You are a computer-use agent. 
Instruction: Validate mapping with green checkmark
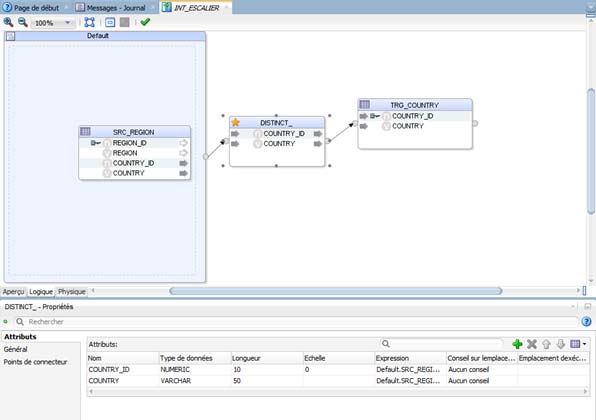click(145, 22)
